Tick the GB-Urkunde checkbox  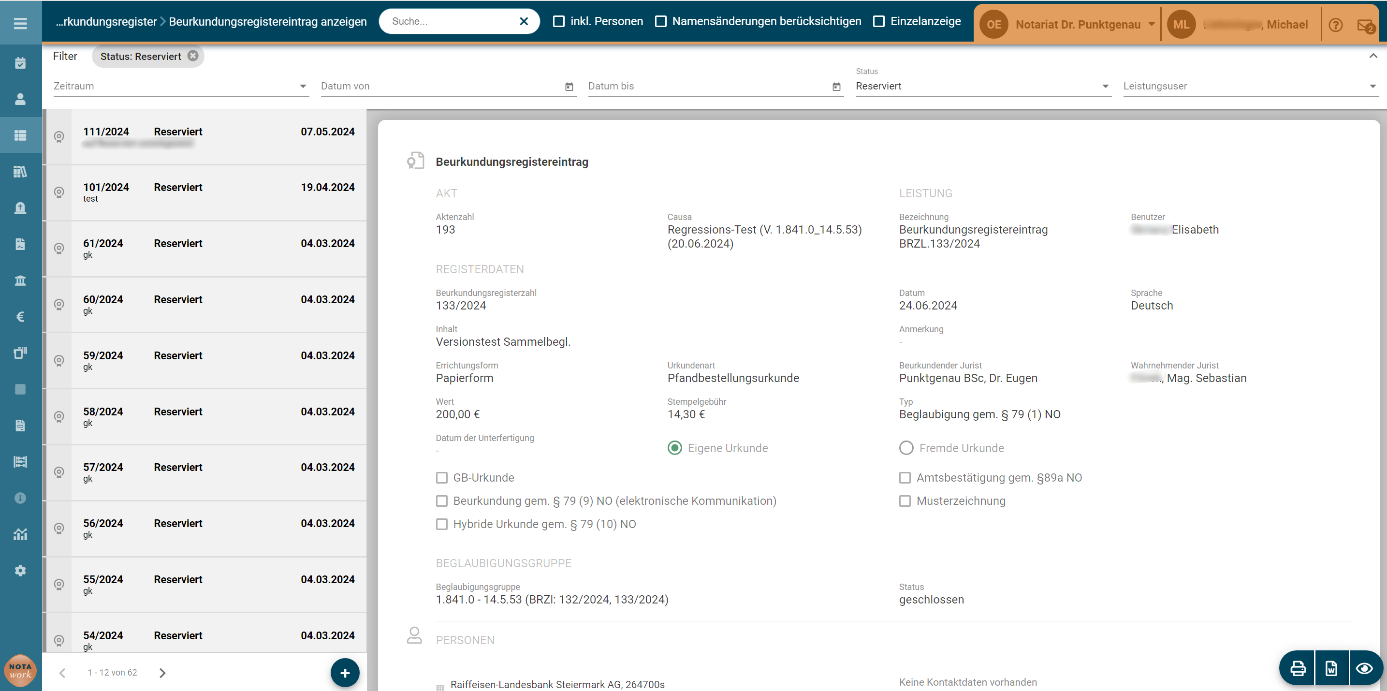pyautogui.click(x=442, y=478)
